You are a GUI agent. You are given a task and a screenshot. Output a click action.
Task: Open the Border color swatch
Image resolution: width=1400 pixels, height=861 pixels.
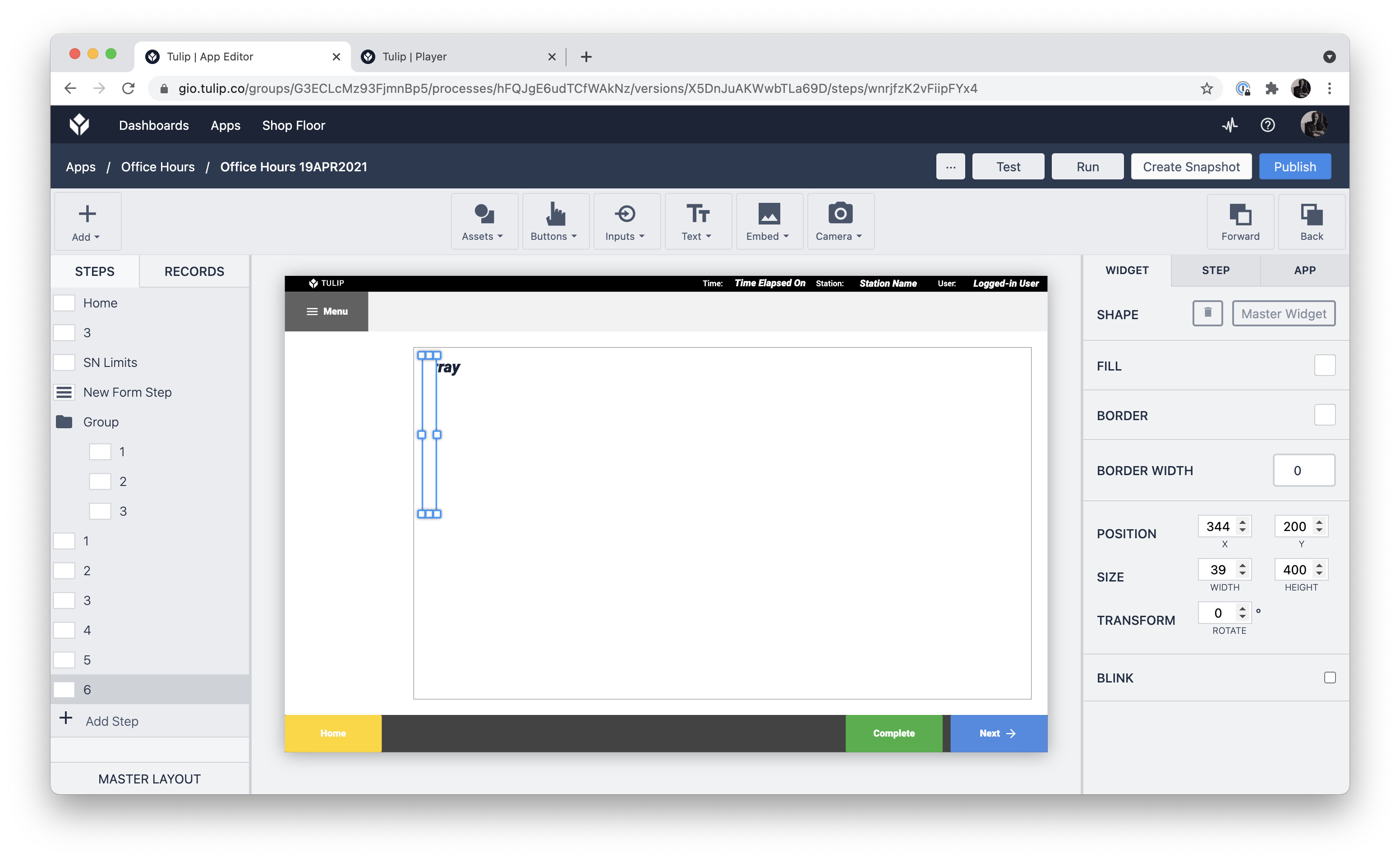coord(1324,415)
